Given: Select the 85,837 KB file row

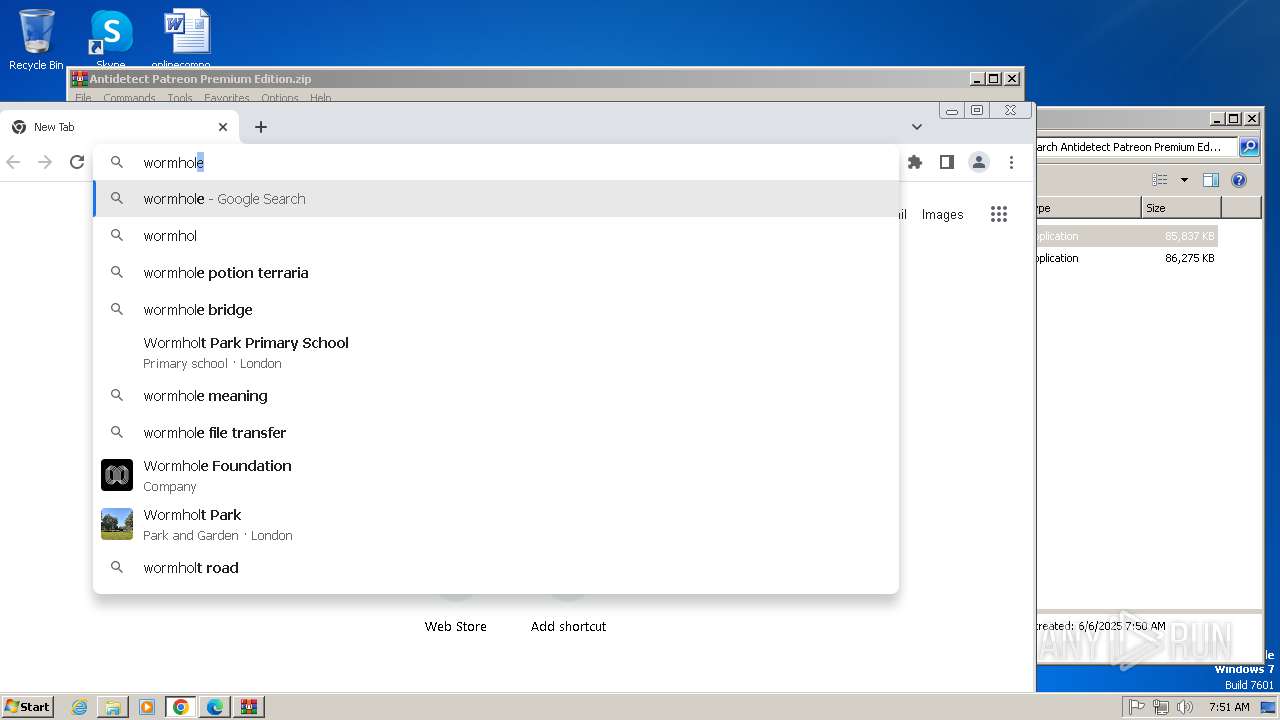Looking at the screenshot, I should coord(1127,236).
